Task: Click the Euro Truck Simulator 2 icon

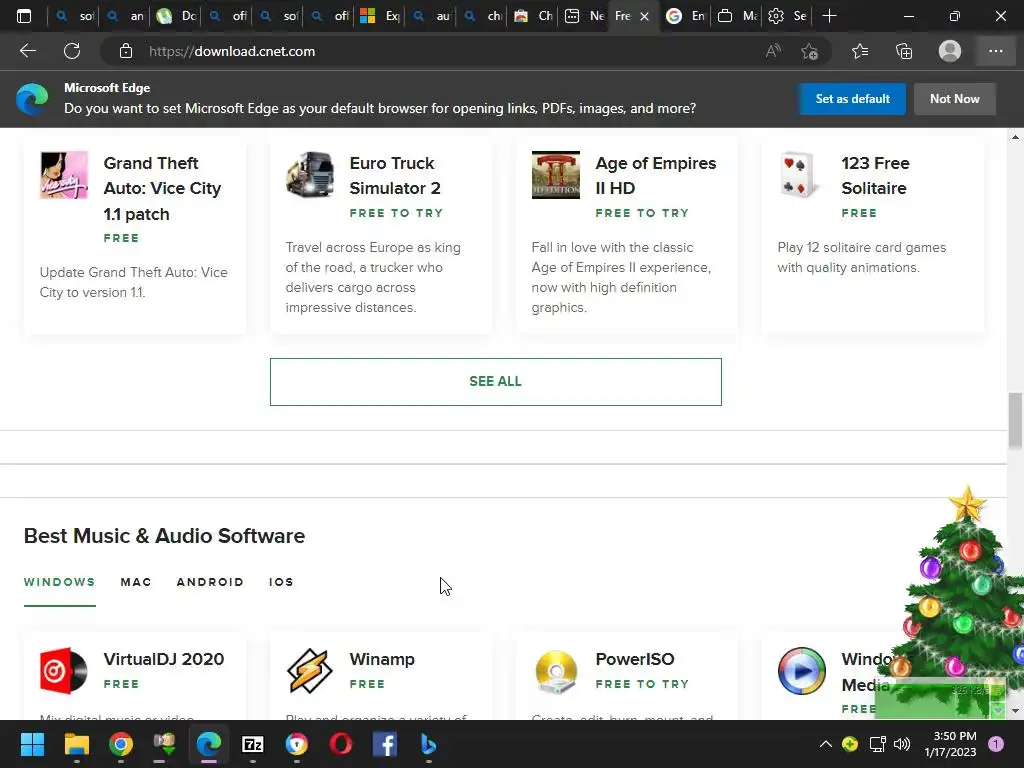Action: (310, 175)
